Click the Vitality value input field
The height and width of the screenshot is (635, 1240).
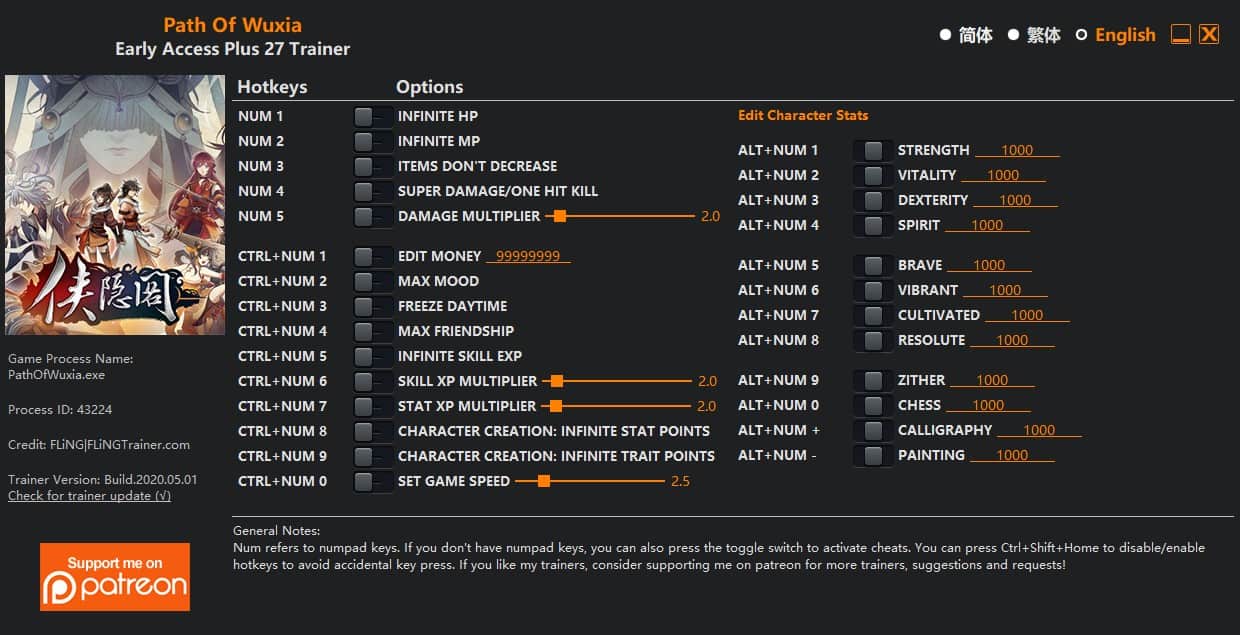(1003, 175)
